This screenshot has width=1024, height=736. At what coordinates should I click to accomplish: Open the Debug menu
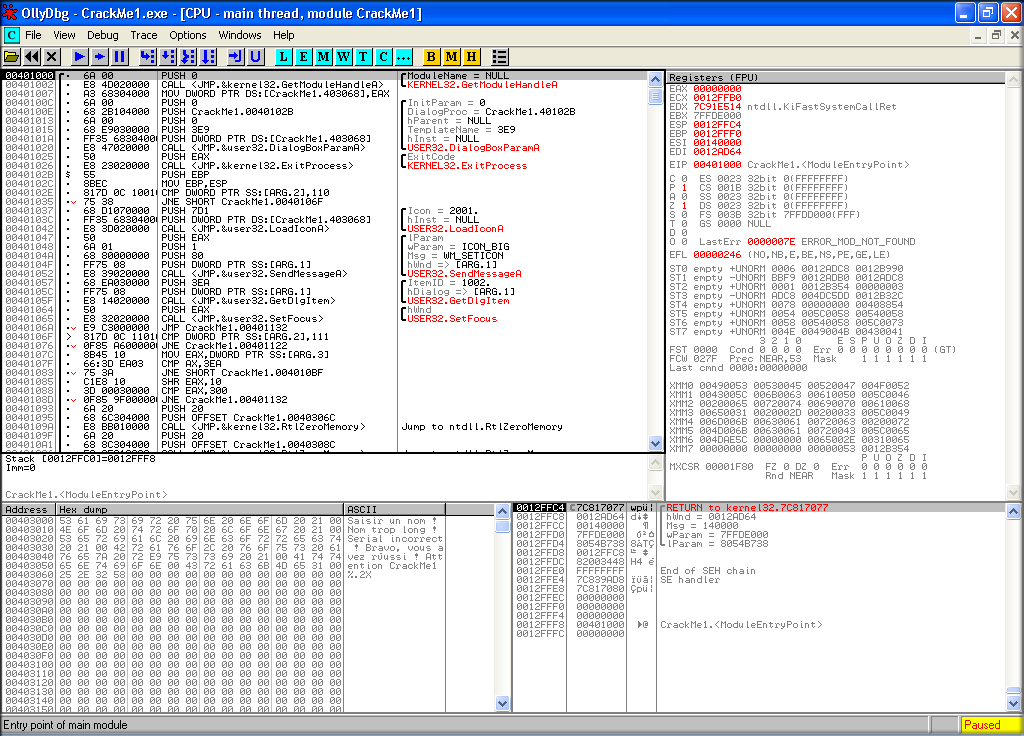pos(103,35)
